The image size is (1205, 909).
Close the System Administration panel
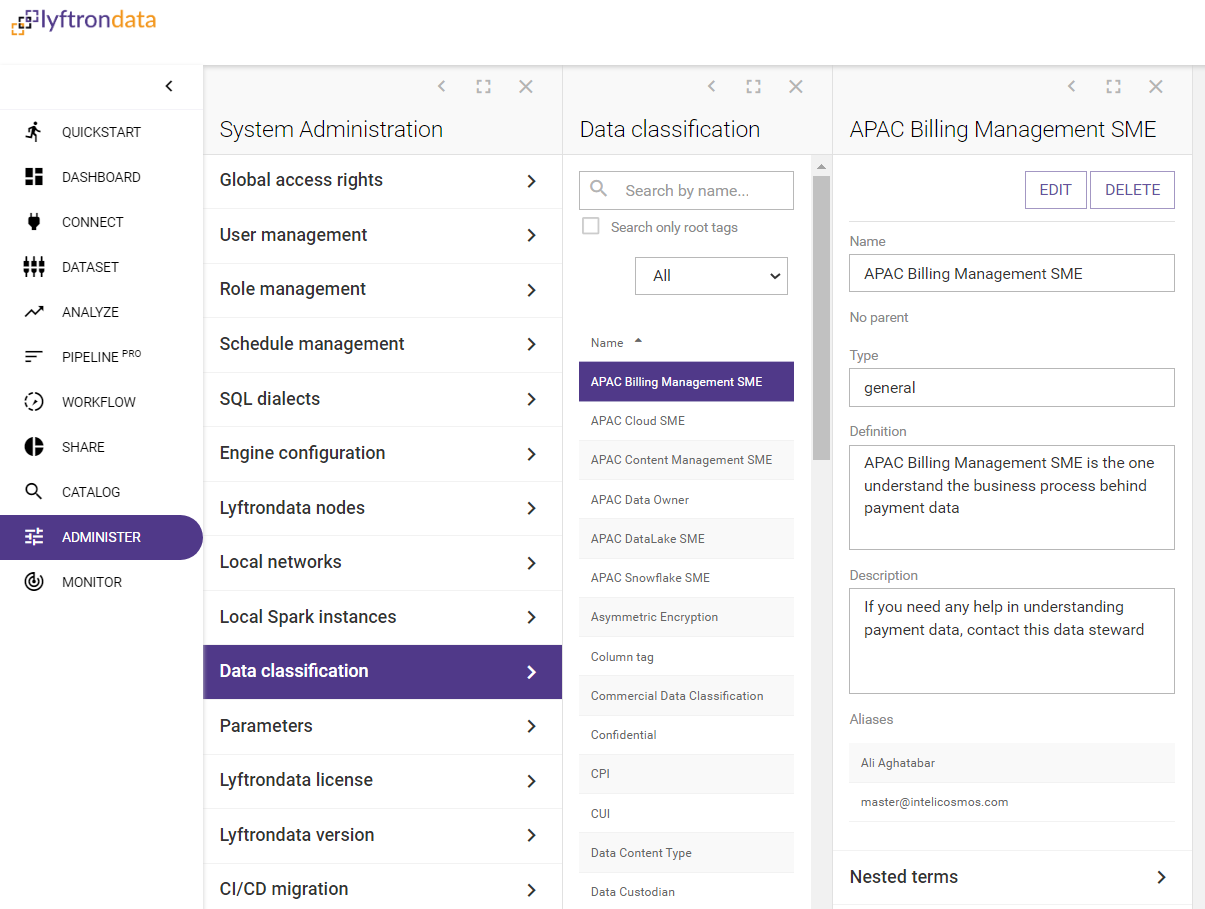pos(526,87)
